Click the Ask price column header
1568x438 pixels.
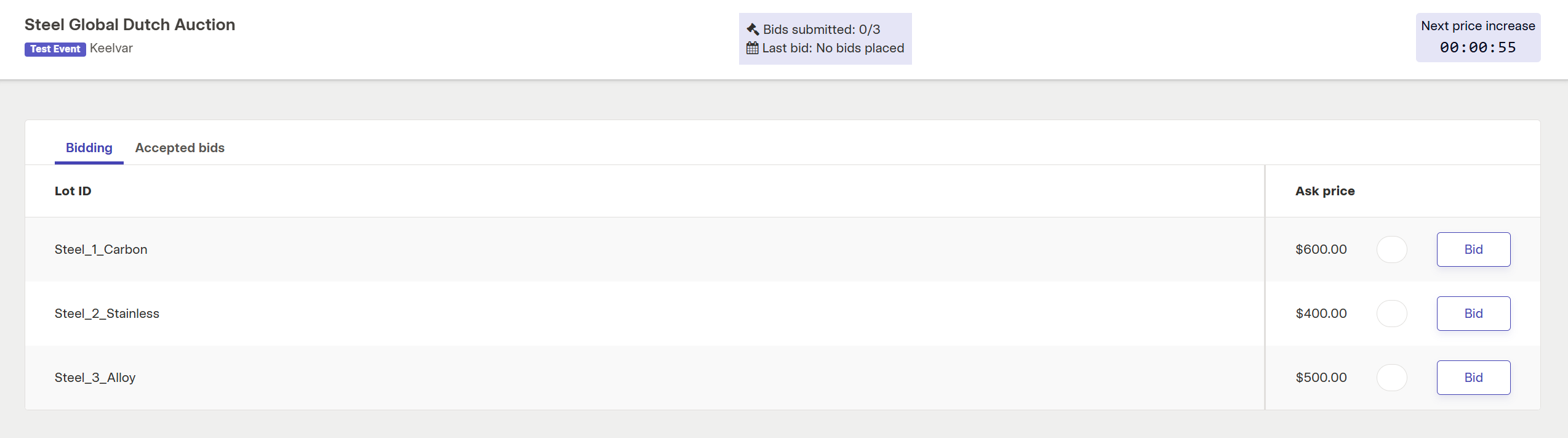[1325, 191]
